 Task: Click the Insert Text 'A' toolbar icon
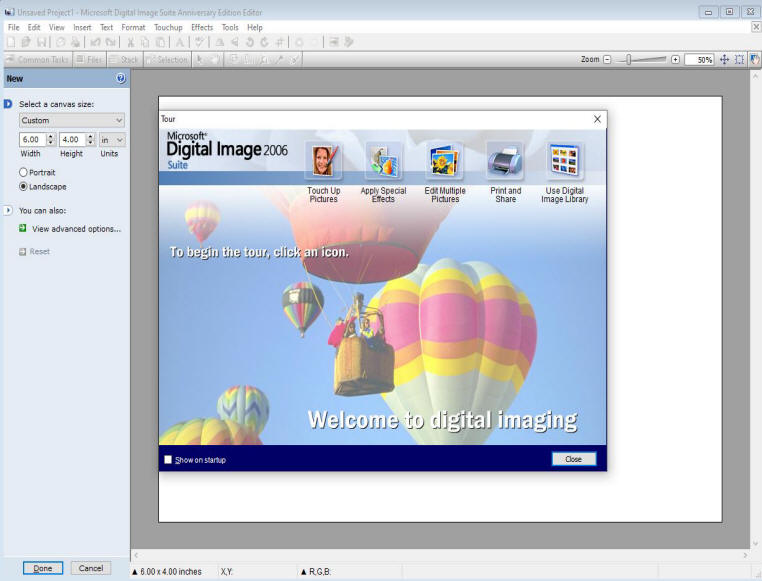coord(179,42)
